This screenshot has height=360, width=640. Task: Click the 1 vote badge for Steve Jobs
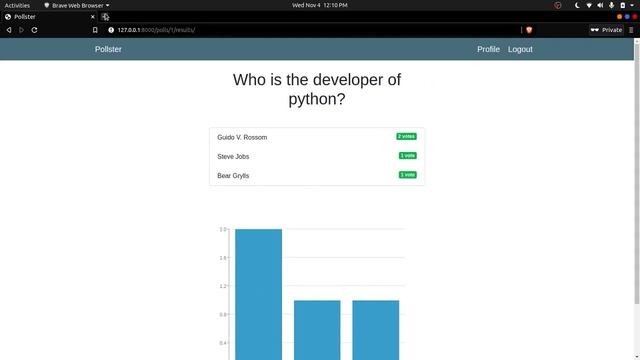[x=407, y=156]
